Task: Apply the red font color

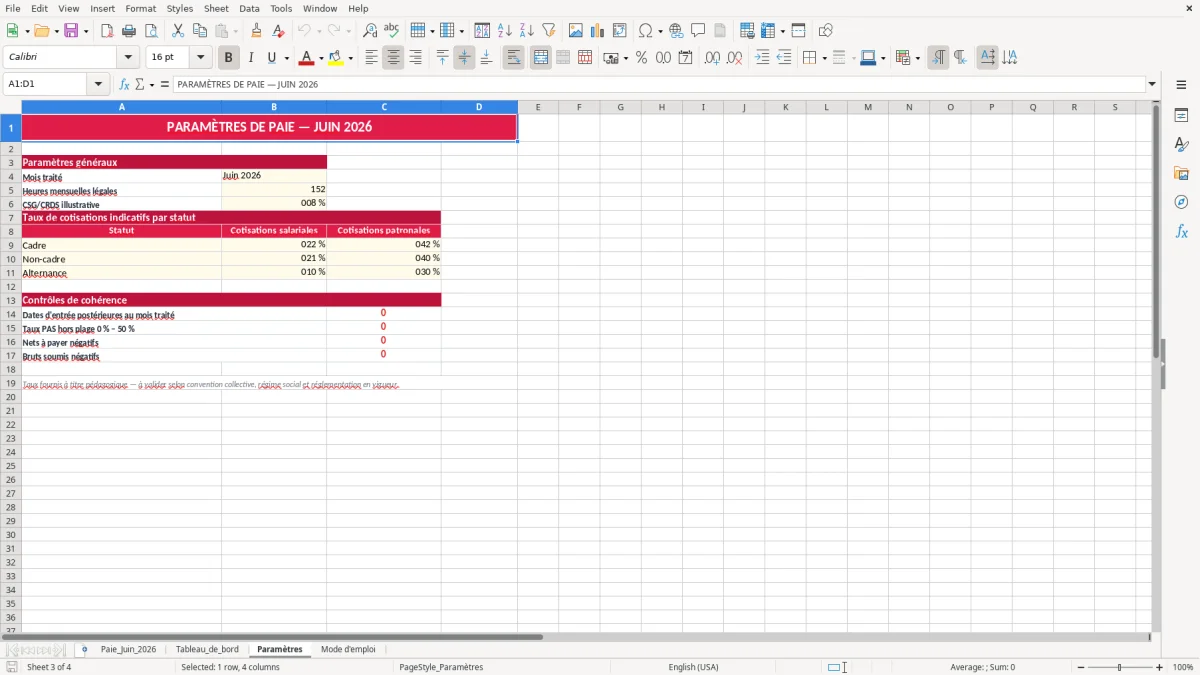Action: (306, 58)
